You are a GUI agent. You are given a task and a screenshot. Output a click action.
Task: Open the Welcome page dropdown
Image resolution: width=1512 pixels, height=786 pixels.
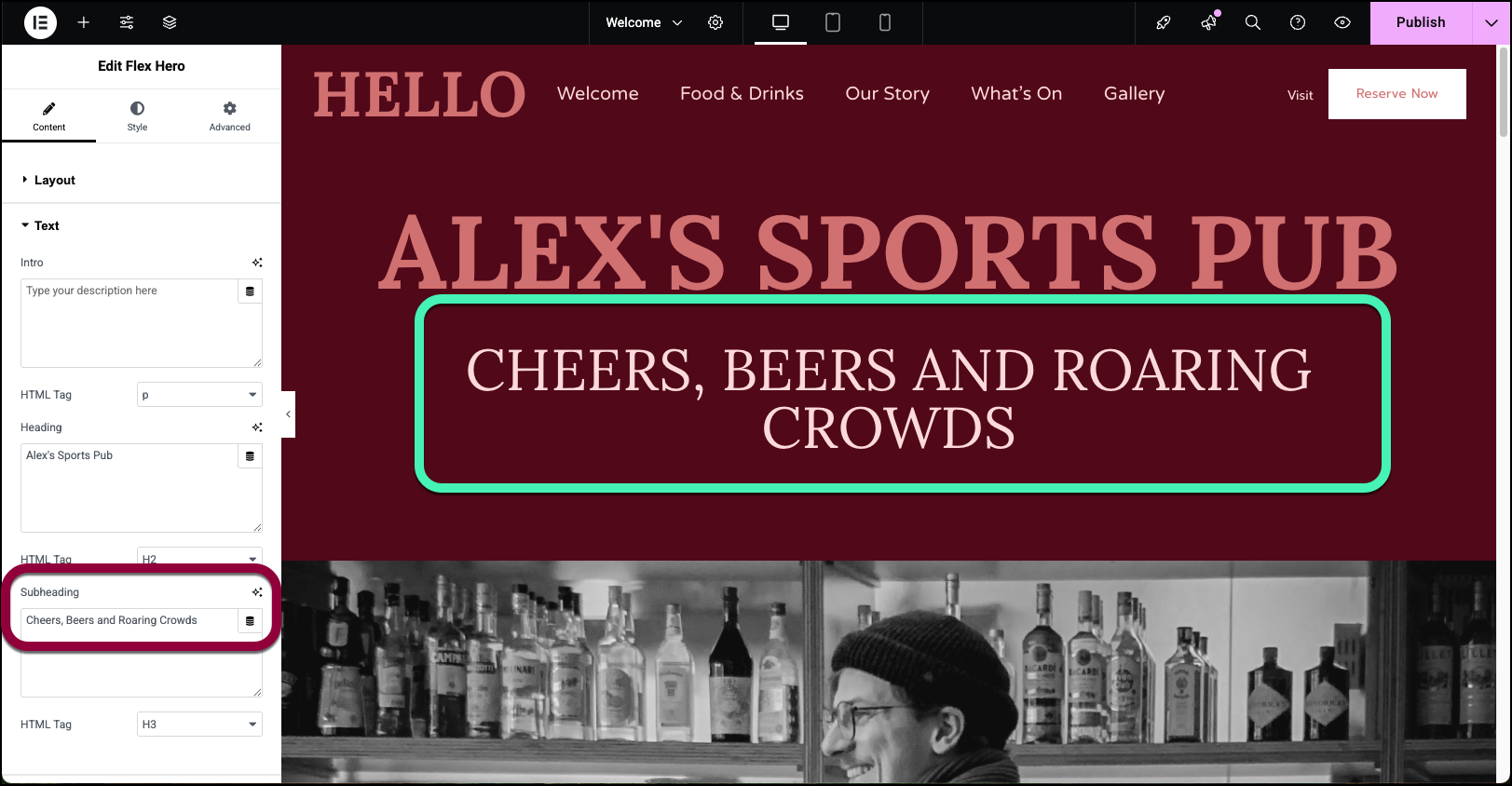[644, 22]
